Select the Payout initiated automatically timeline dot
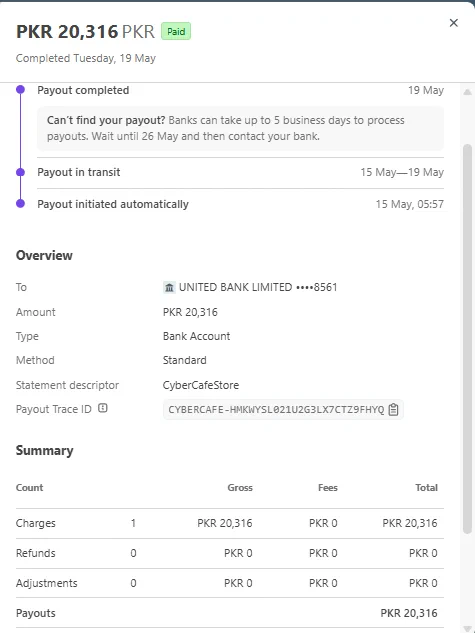Screen dimensions: 475x633 coord(20,203)
